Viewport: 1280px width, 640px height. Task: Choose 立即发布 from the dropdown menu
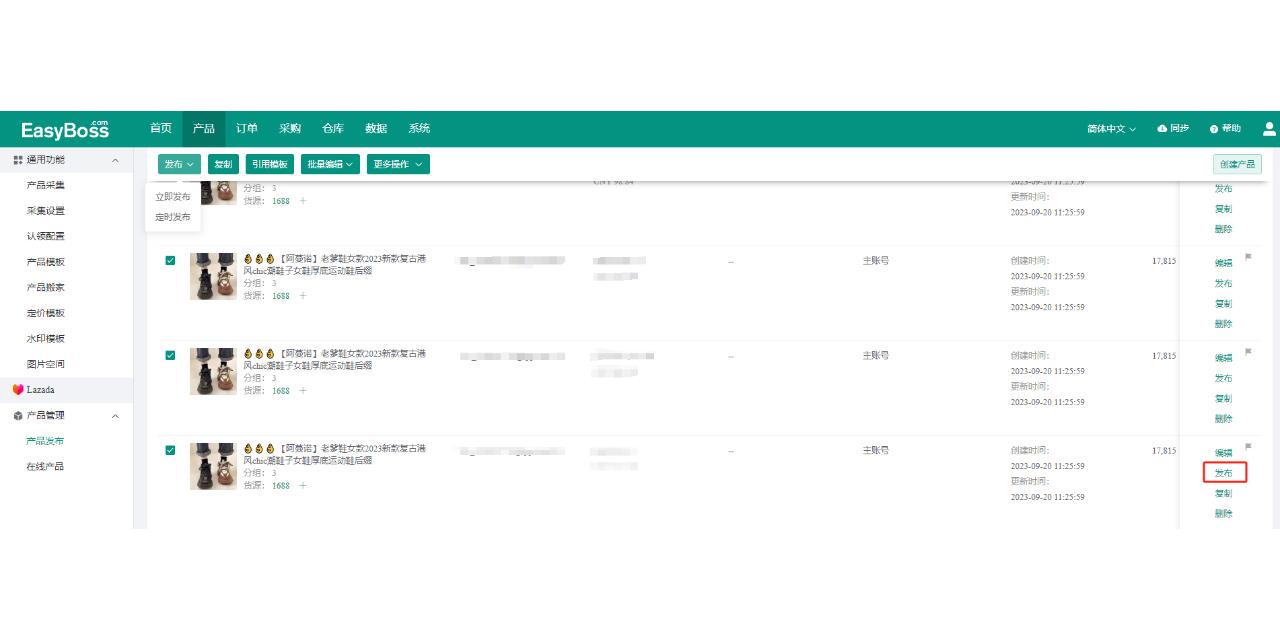pyautogui.click(x=173, y=197)
